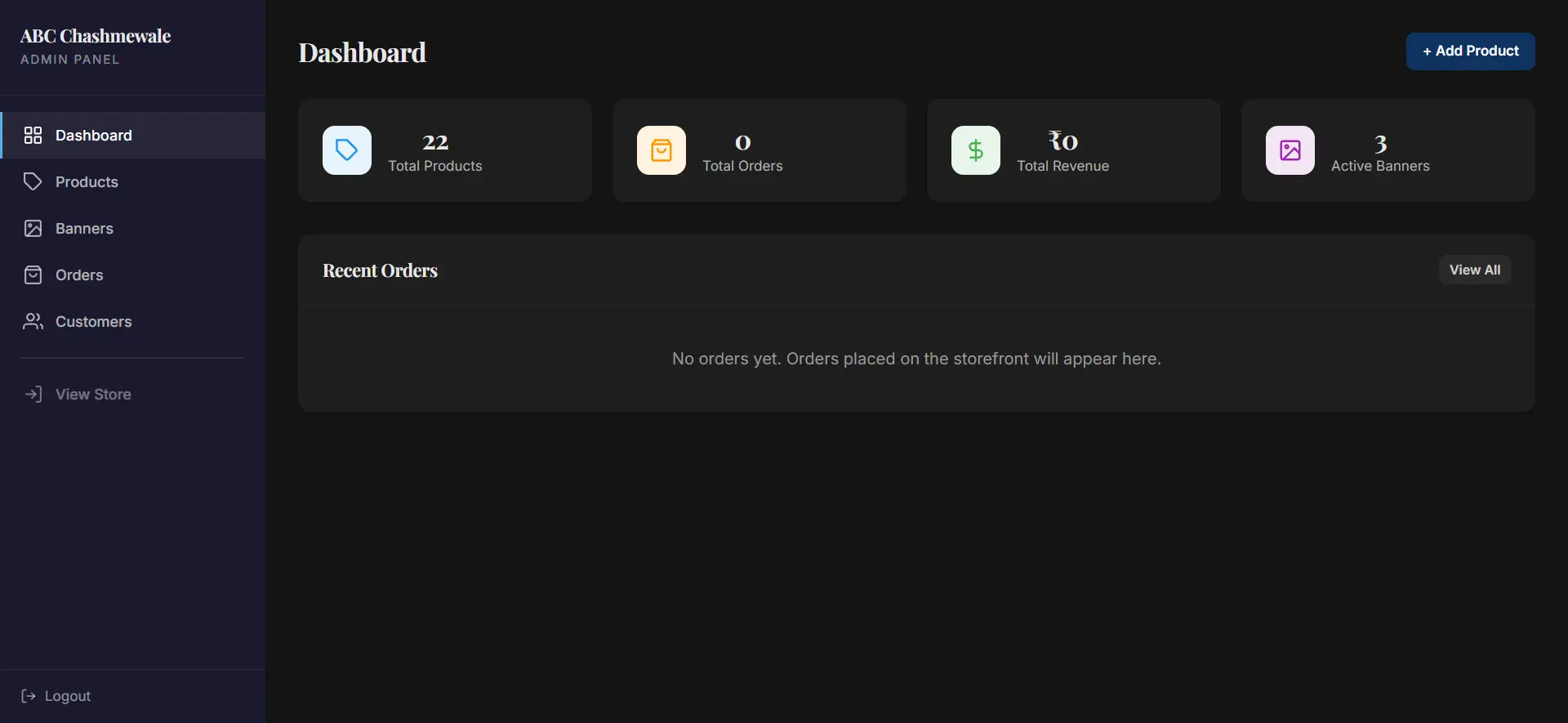Click the 3 banners count value
1568x723 pixels.
(x=1381, y=145)
